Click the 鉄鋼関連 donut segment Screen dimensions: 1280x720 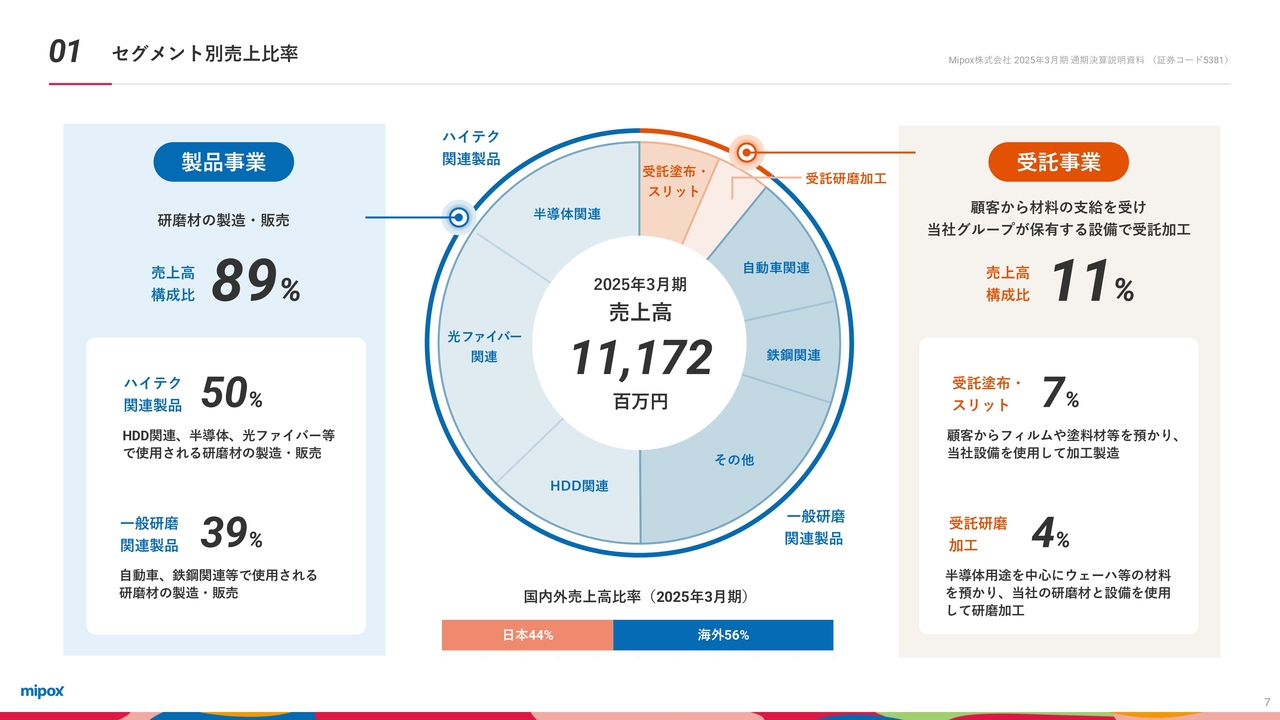click(794, 355)
